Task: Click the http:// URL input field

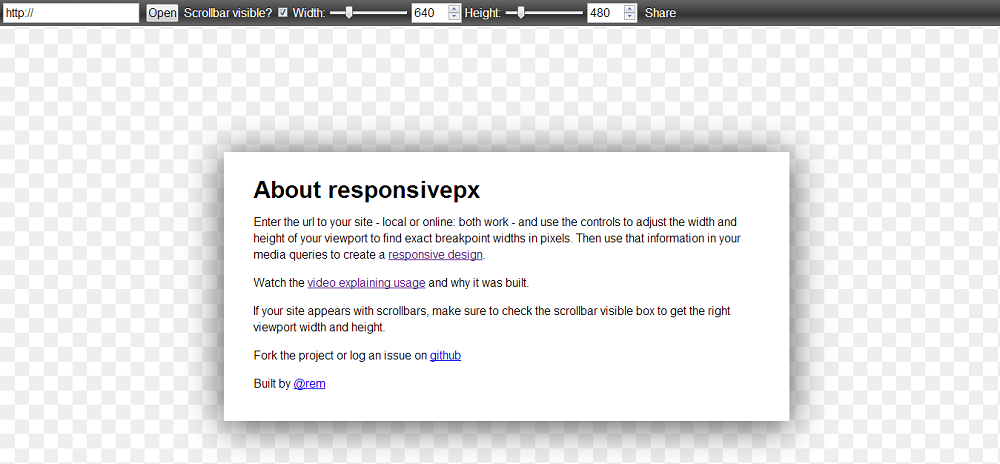Action: tap(70, 13)
